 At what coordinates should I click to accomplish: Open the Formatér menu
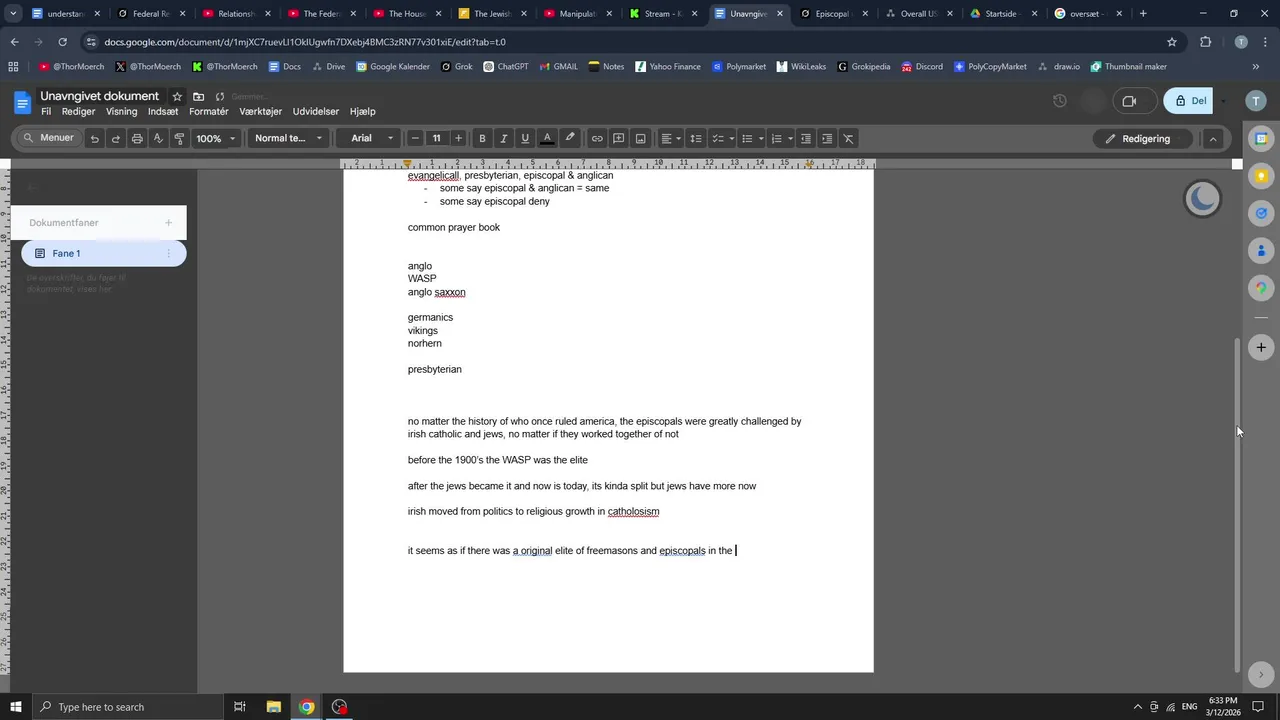(209, 112)
